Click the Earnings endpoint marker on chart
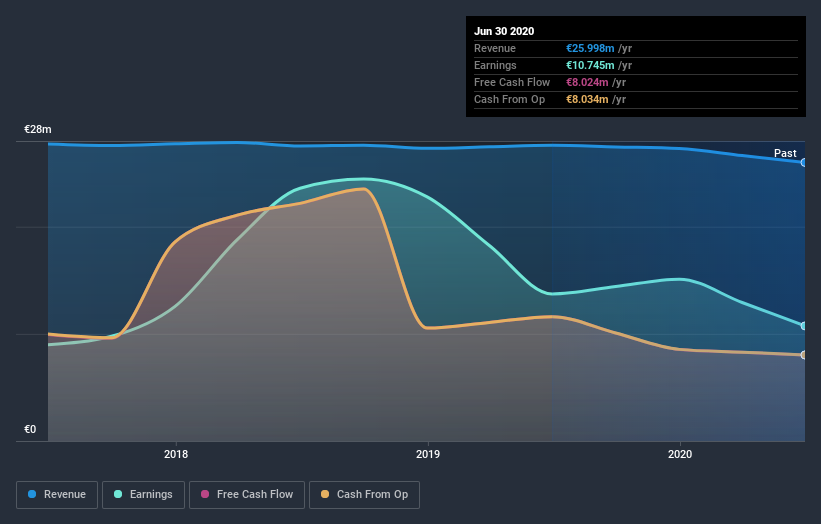The image size is (821, 524). pyautogui.click(x=804, y=326)
